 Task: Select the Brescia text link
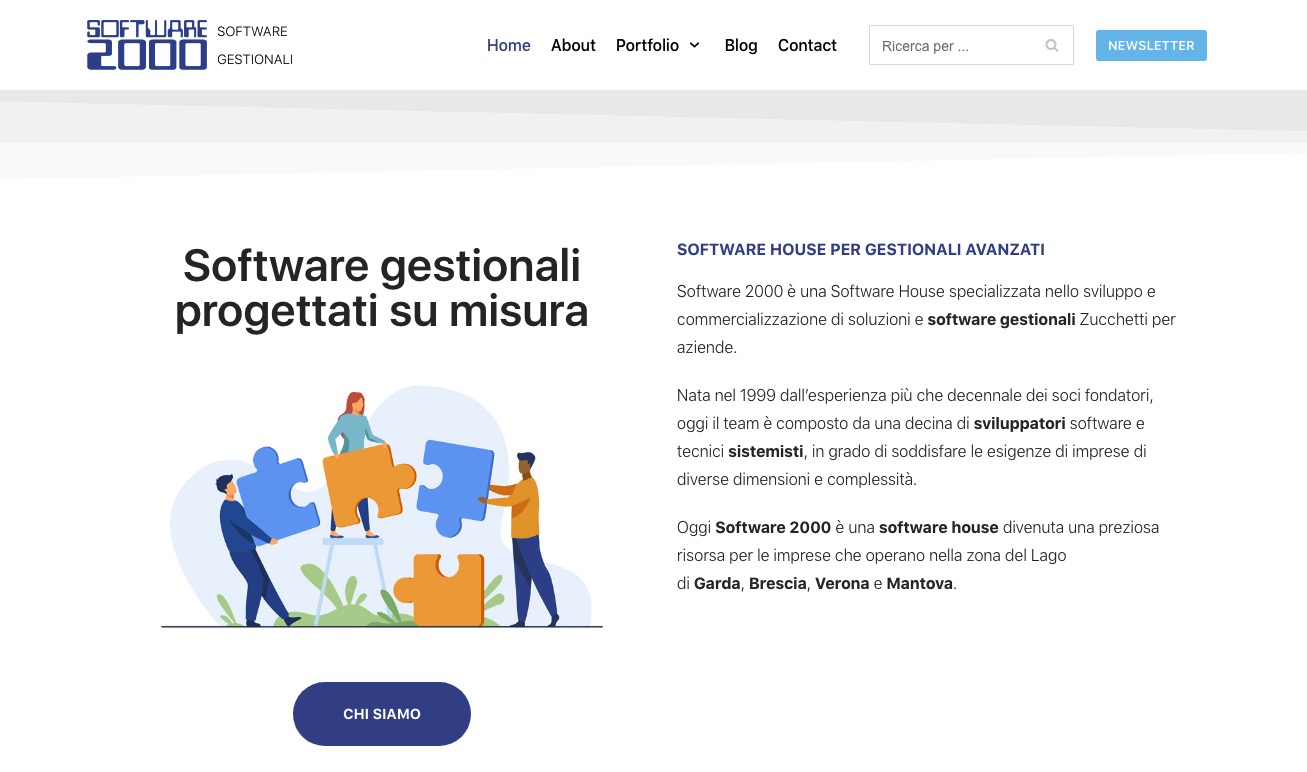tap(777, 583)
